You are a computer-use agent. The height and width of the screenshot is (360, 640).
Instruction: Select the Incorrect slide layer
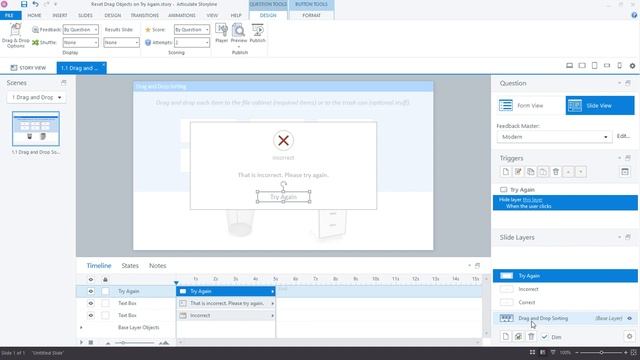(x=565, y=289)
